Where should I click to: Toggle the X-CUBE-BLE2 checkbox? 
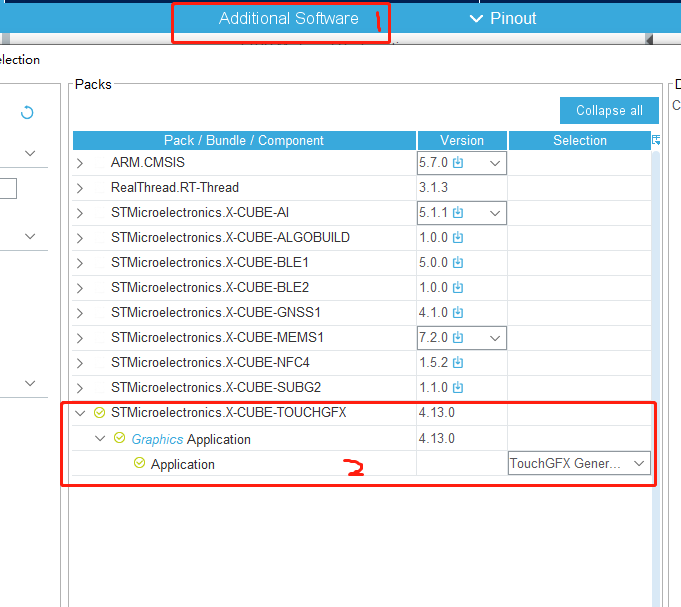pos(100,287)
